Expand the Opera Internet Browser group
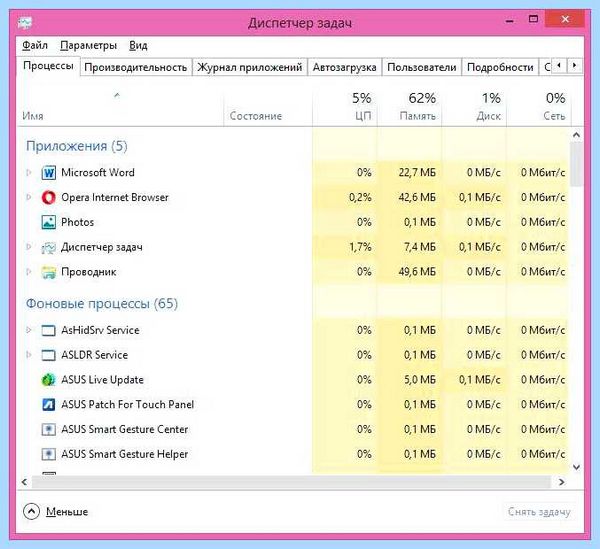Image resolution: width=600 pixels, height=549 pixels. coord(29,197)
